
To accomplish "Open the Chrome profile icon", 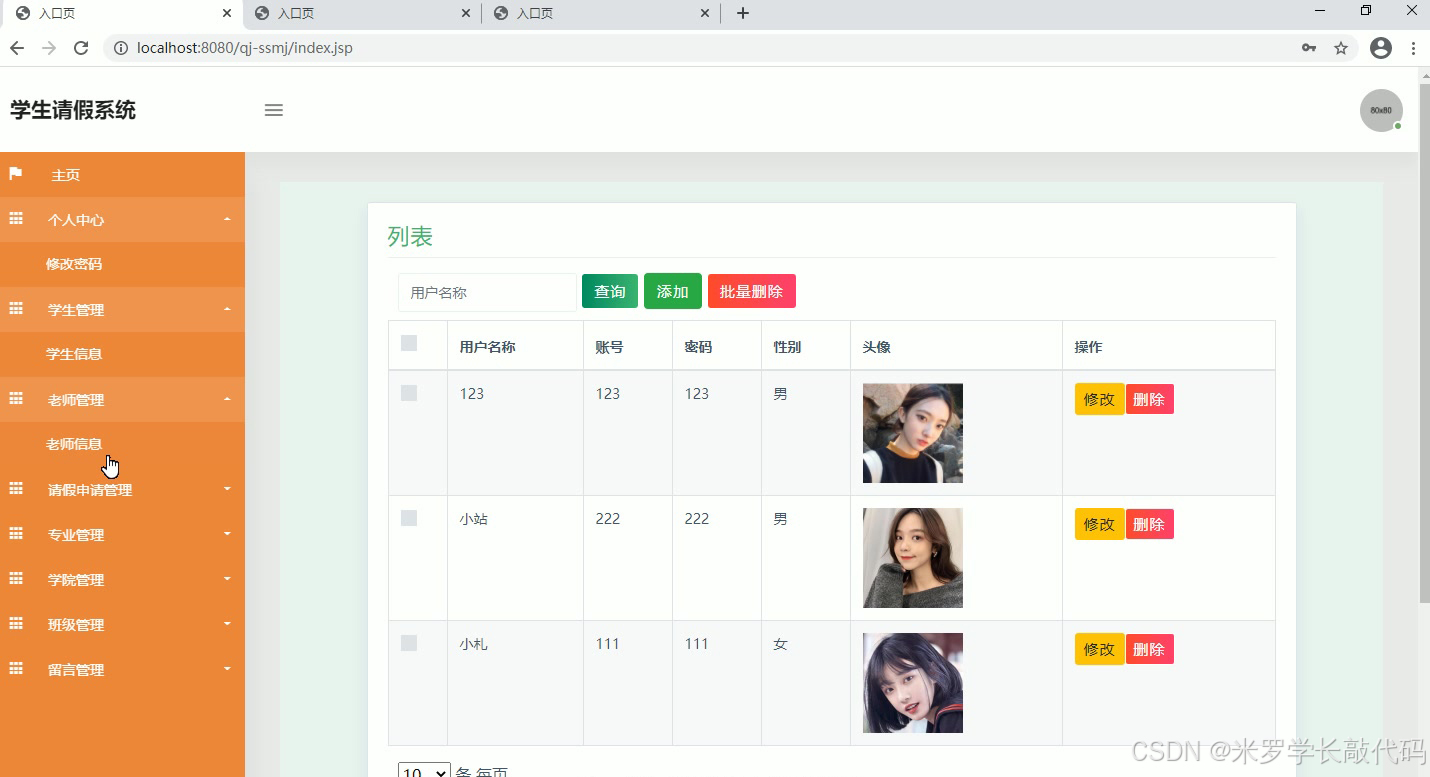I will tap(1381, 47).
